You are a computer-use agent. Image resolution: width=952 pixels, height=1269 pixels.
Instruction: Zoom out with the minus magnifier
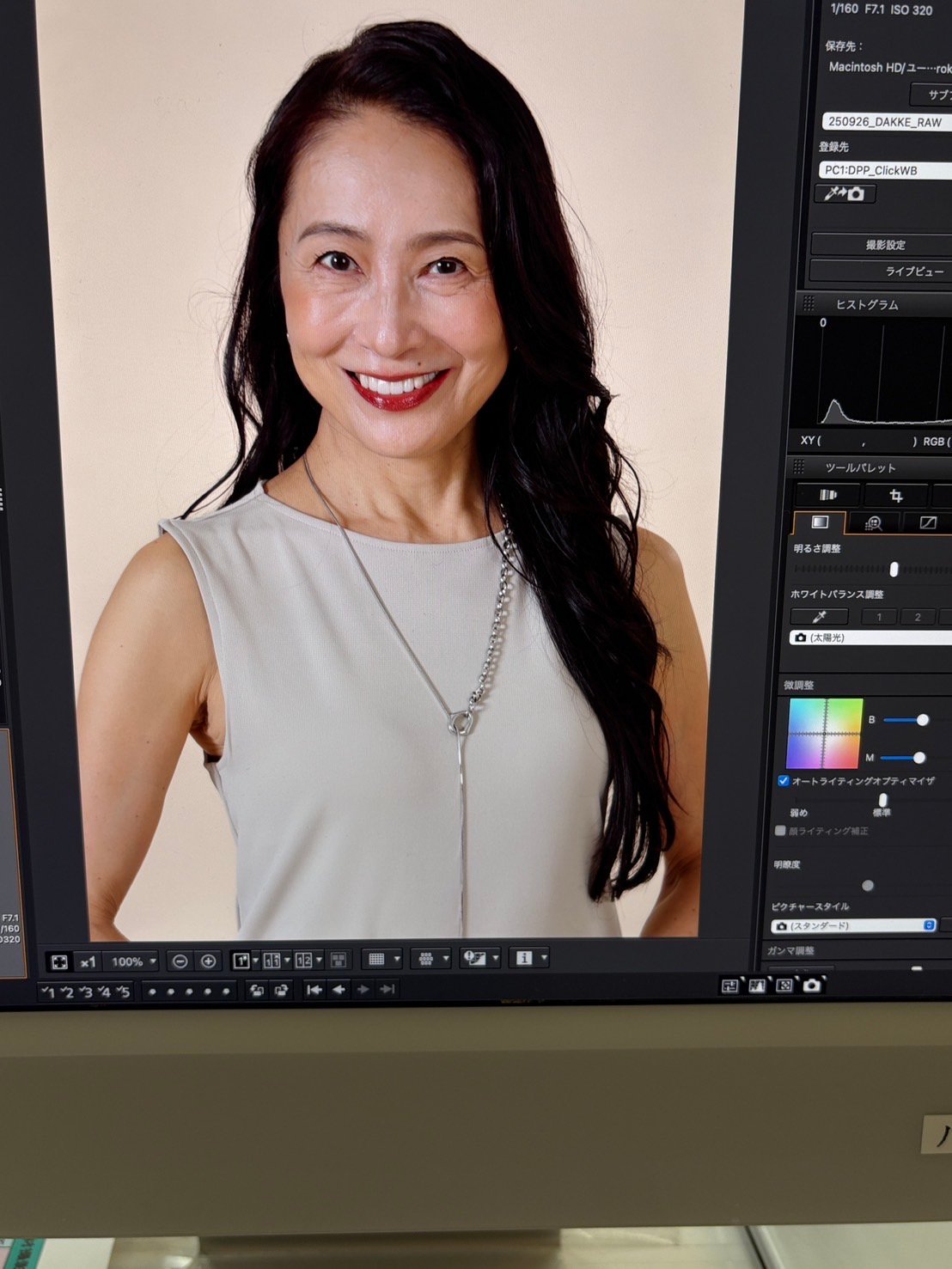(180, 961)
